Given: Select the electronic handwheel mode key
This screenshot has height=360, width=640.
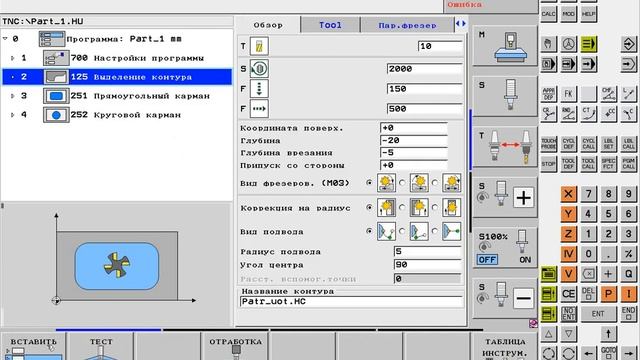Looking at the screenshot, I should coord(569,44).
